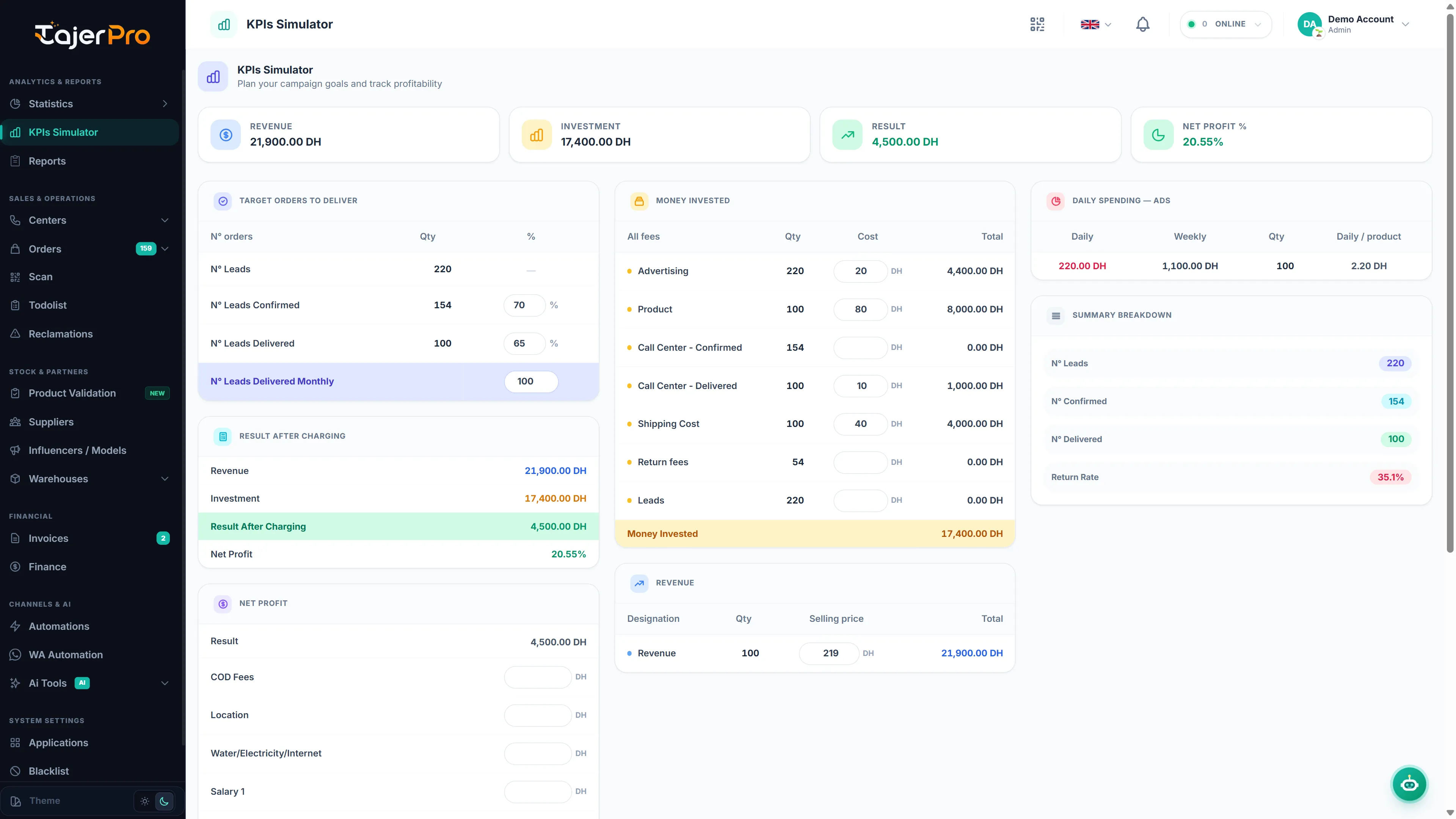
Task: Open Product Validation page
Action: click(89, 394)
